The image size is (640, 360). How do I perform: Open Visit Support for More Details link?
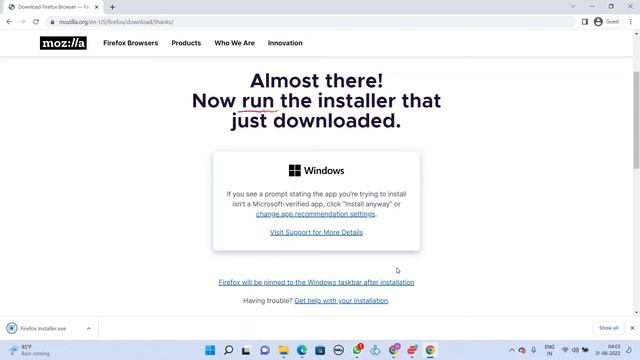[x=316, y=232]
